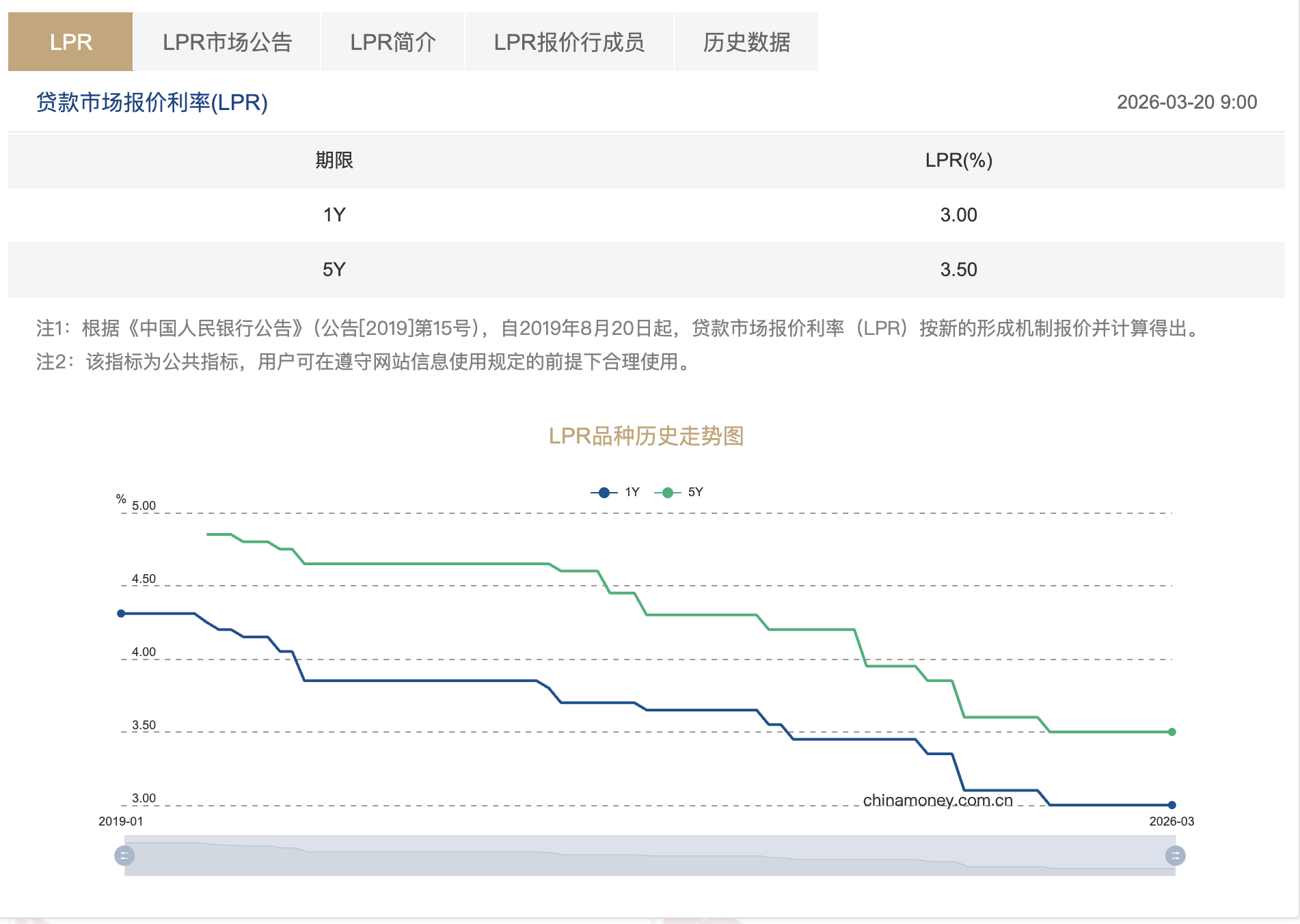Toggle the 1Y series in chart legend

pos(630,491)
